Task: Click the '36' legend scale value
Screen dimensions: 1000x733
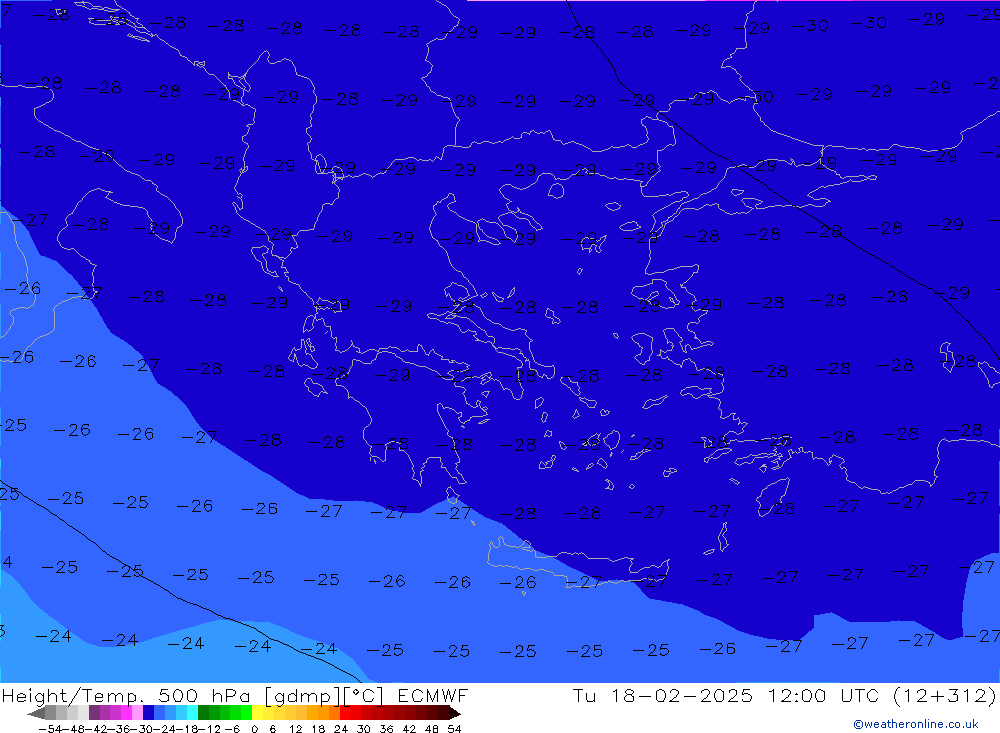Action: tap(386, 729)
